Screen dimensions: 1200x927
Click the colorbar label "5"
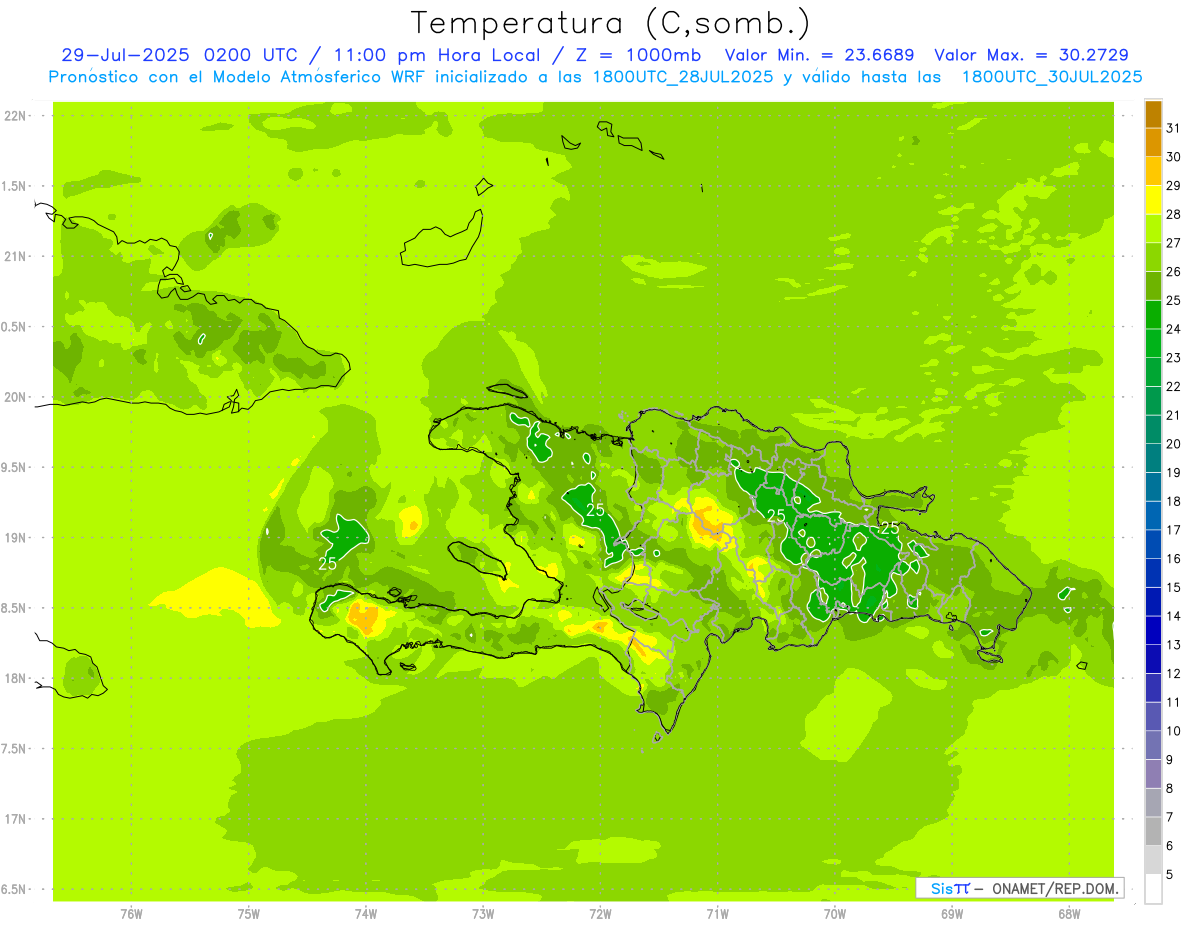click(1170, 875)
